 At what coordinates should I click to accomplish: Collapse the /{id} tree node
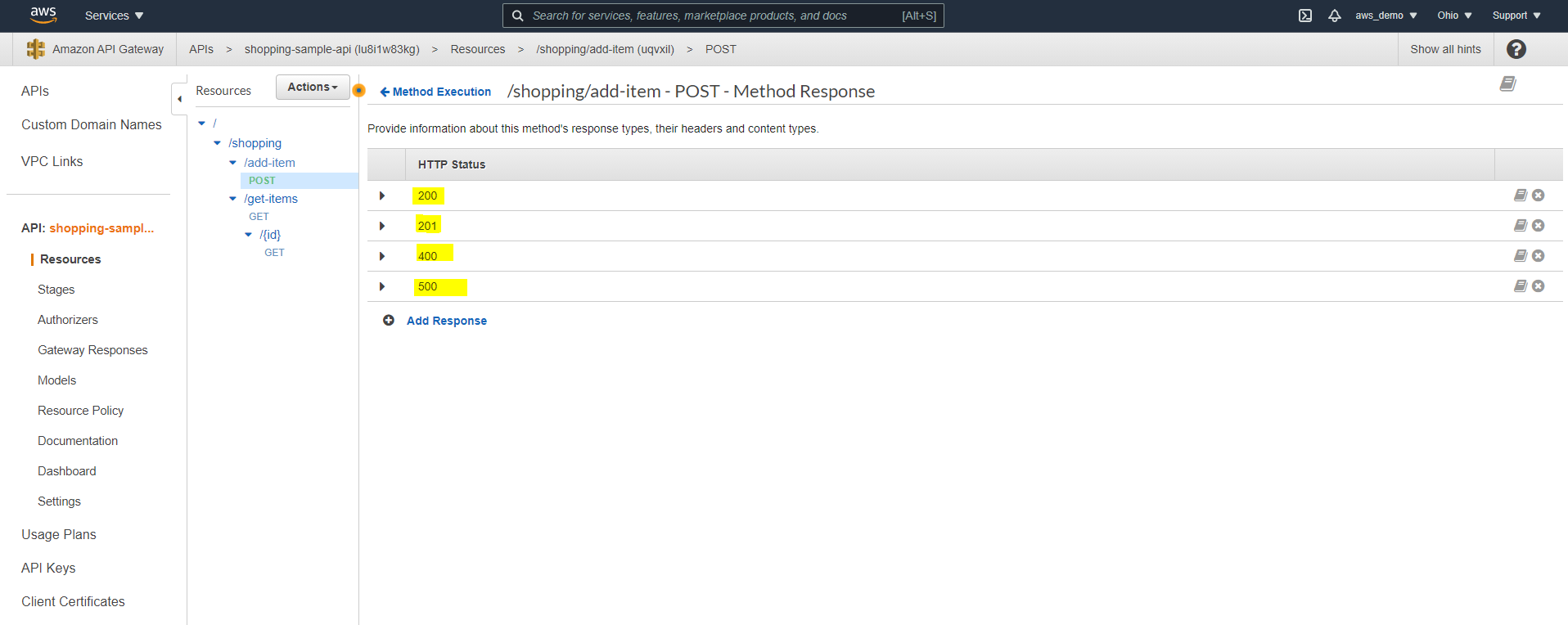pyautogui.click(x=248, y=235)
